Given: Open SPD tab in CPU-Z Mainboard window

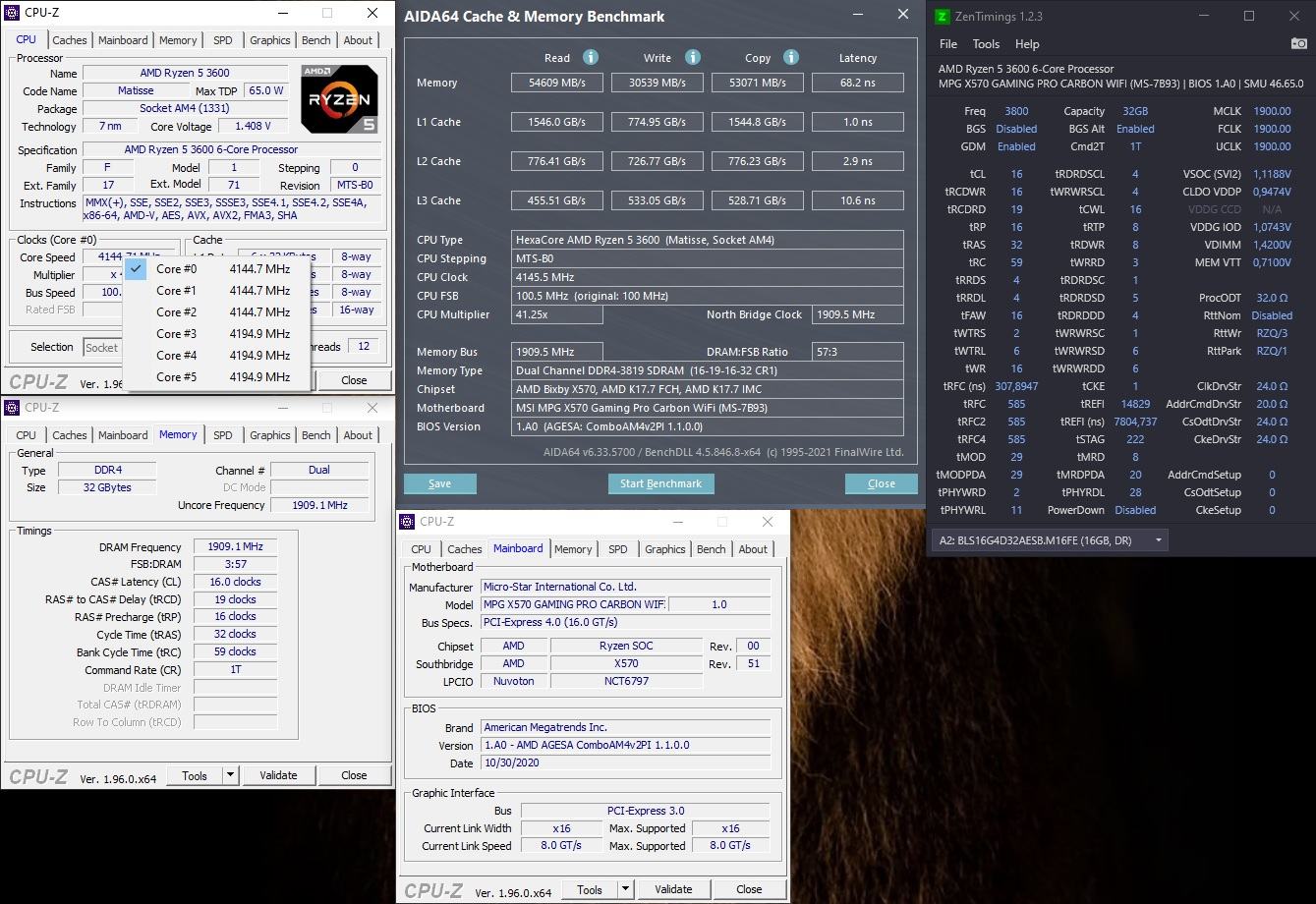Looking at the screenshot, I should (x=618, y=549).
